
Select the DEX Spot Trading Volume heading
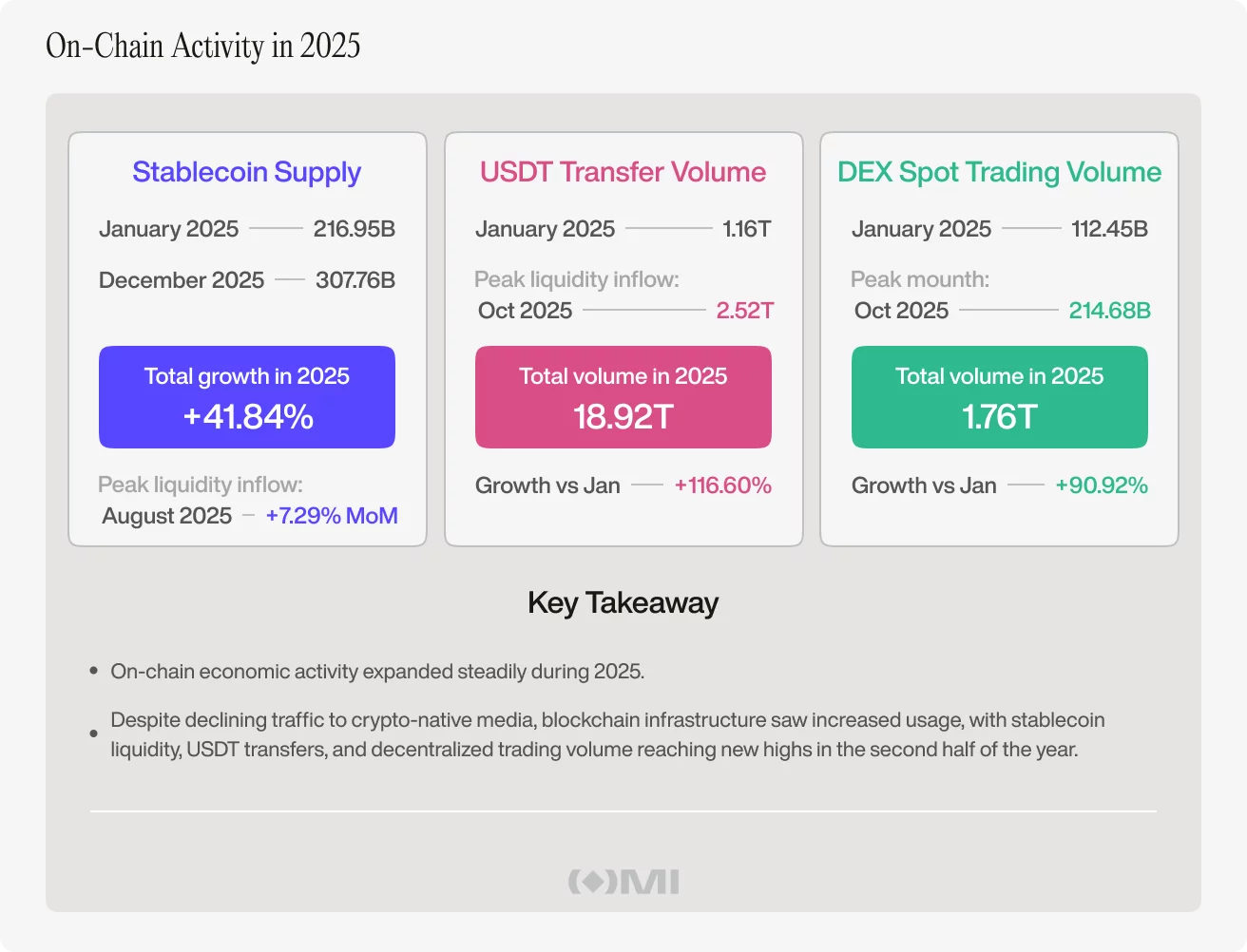click(x=999, y=172)
